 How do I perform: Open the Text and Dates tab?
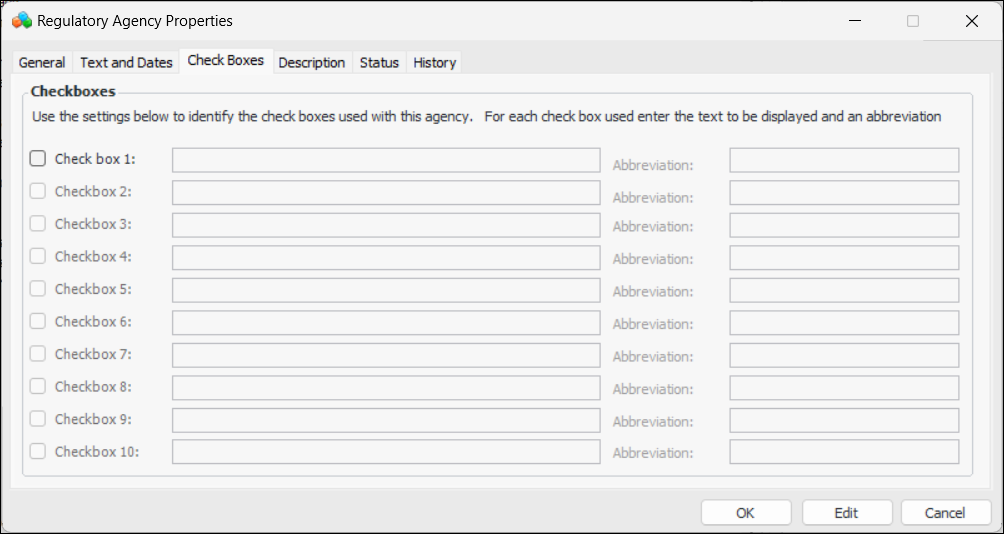coord(126,62)
